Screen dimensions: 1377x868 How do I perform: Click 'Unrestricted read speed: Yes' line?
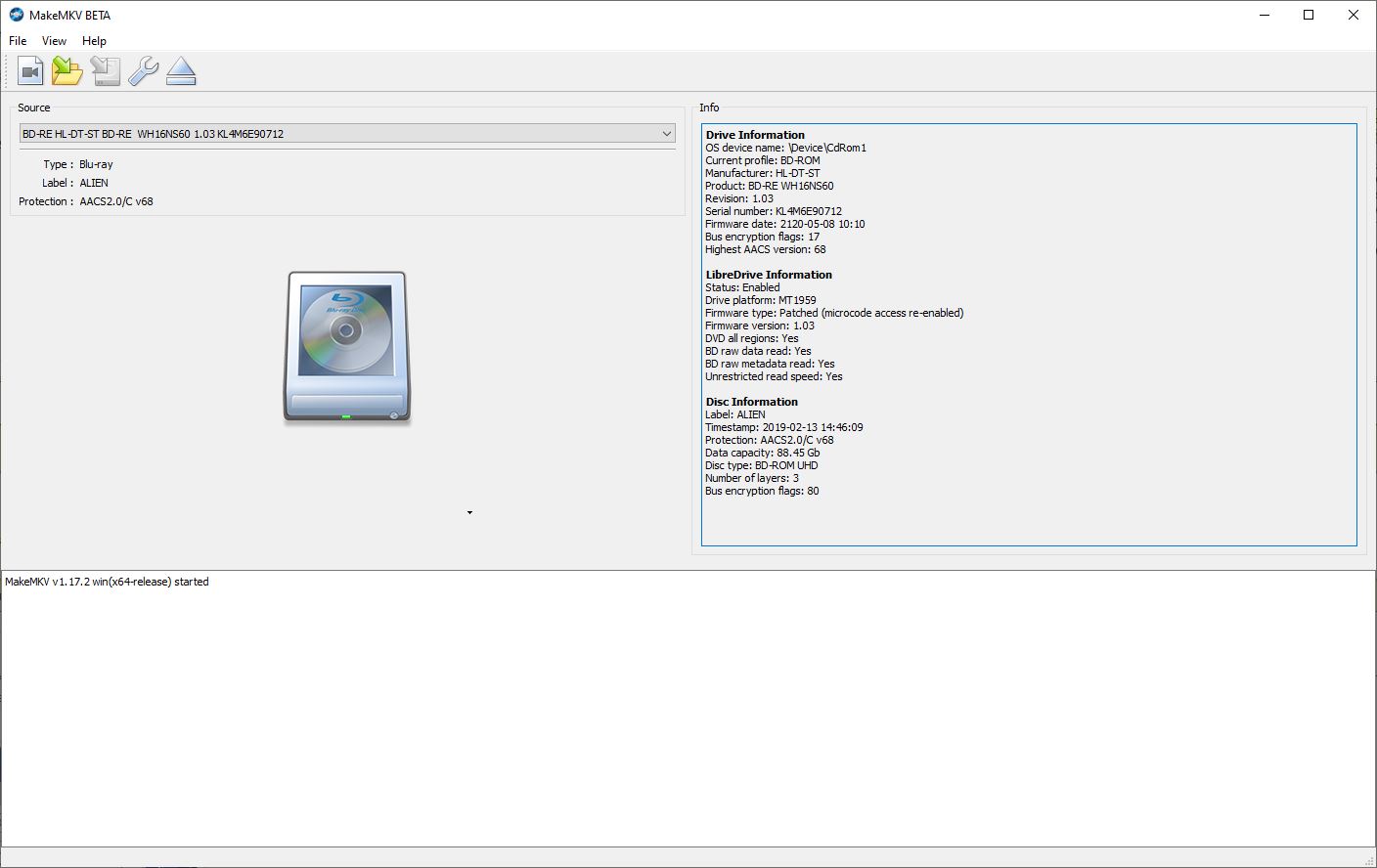(x=774, y=376)
